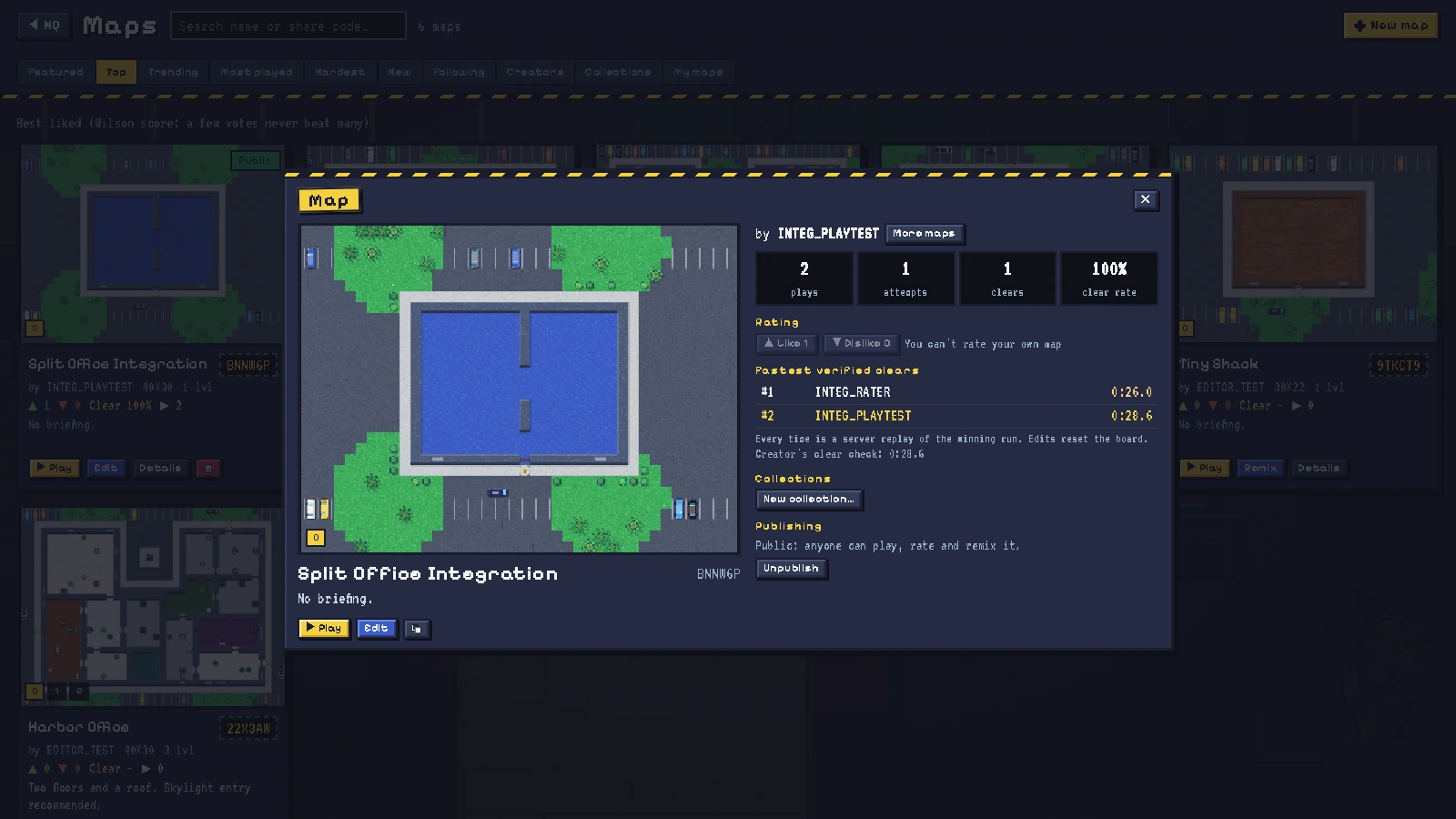The image size is (1456, 819).
Task: Switch to the Trending tab
Action: click(x=173, y=72)
